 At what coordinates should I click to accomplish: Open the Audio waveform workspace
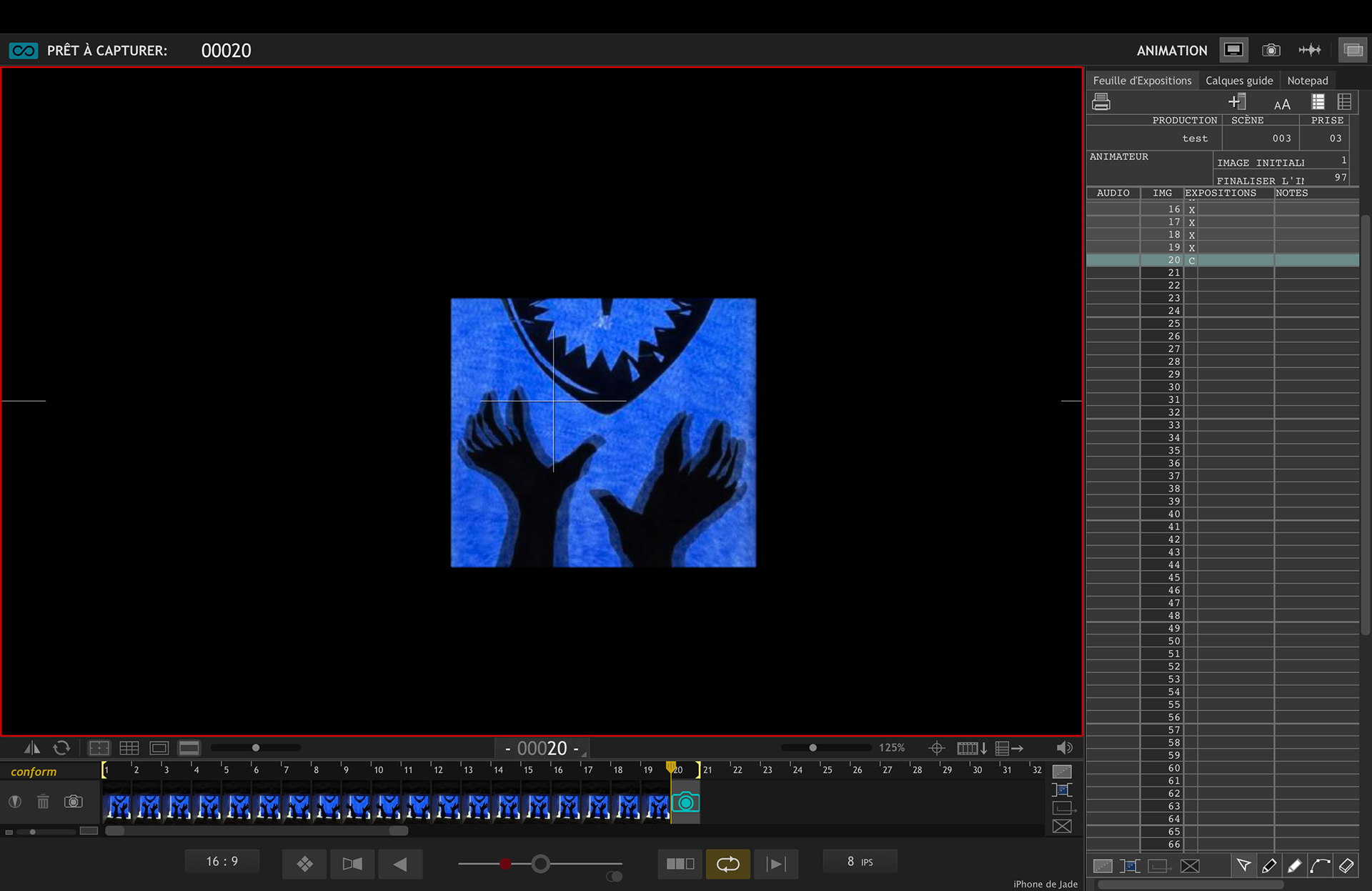click(x=1309, y=50)
